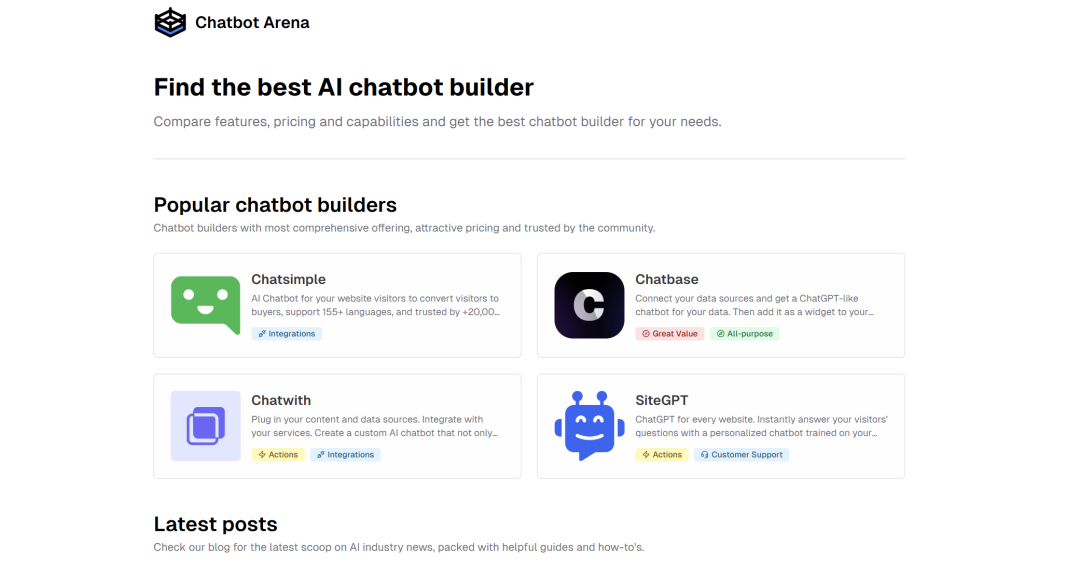This screenshot has width=1080, height=569.
Task: Click the Chatbot Arena logo icon
Action: click(x=170, y=22)
